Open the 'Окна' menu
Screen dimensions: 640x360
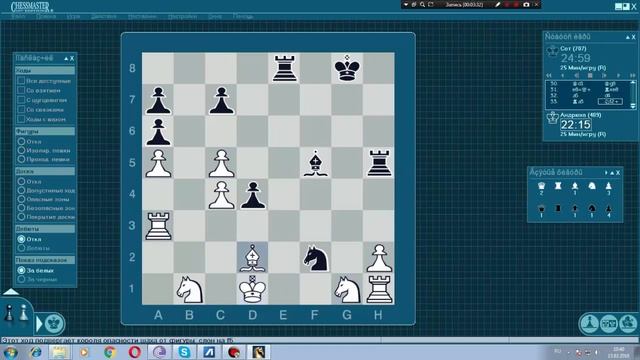point(215,16)
